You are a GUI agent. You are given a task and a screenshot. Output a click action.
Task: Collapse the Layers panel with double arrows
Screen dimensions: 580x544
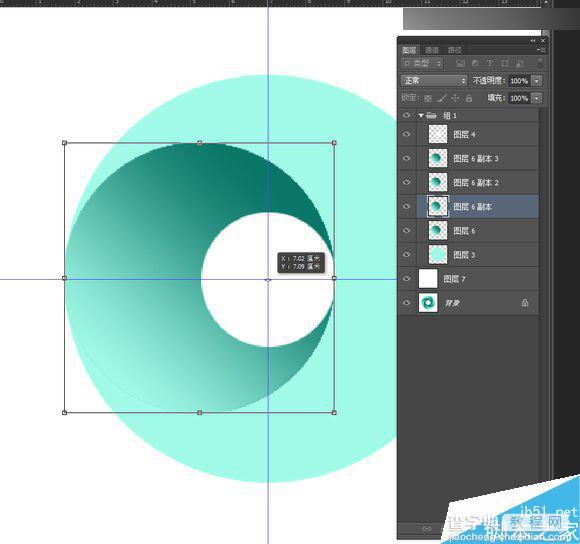coord(533,41)
